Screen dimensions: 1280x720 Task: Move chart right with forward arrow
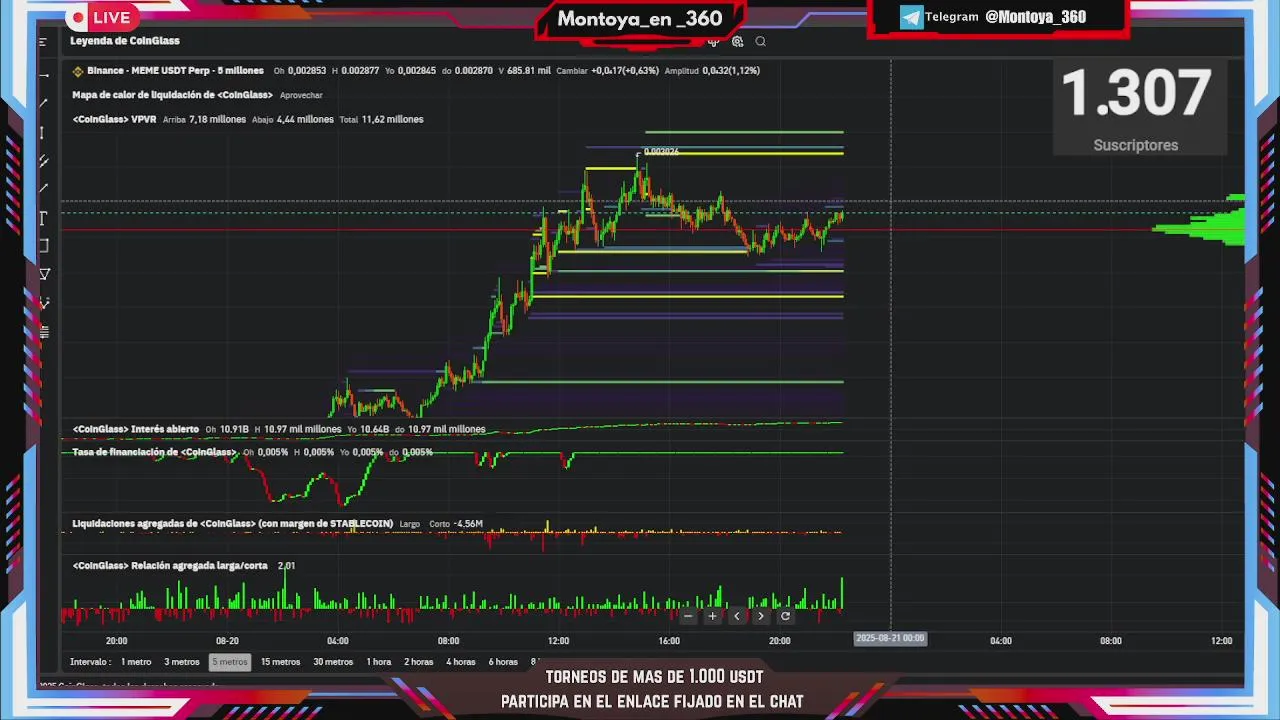pyautogui.click(x=761, y=616)
